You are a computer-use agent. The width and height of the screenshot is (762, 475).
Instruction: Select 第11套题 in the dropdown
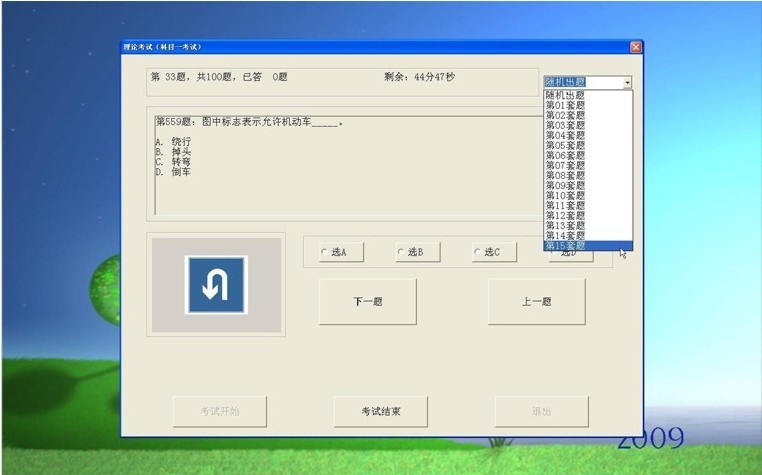click(588, 205)
